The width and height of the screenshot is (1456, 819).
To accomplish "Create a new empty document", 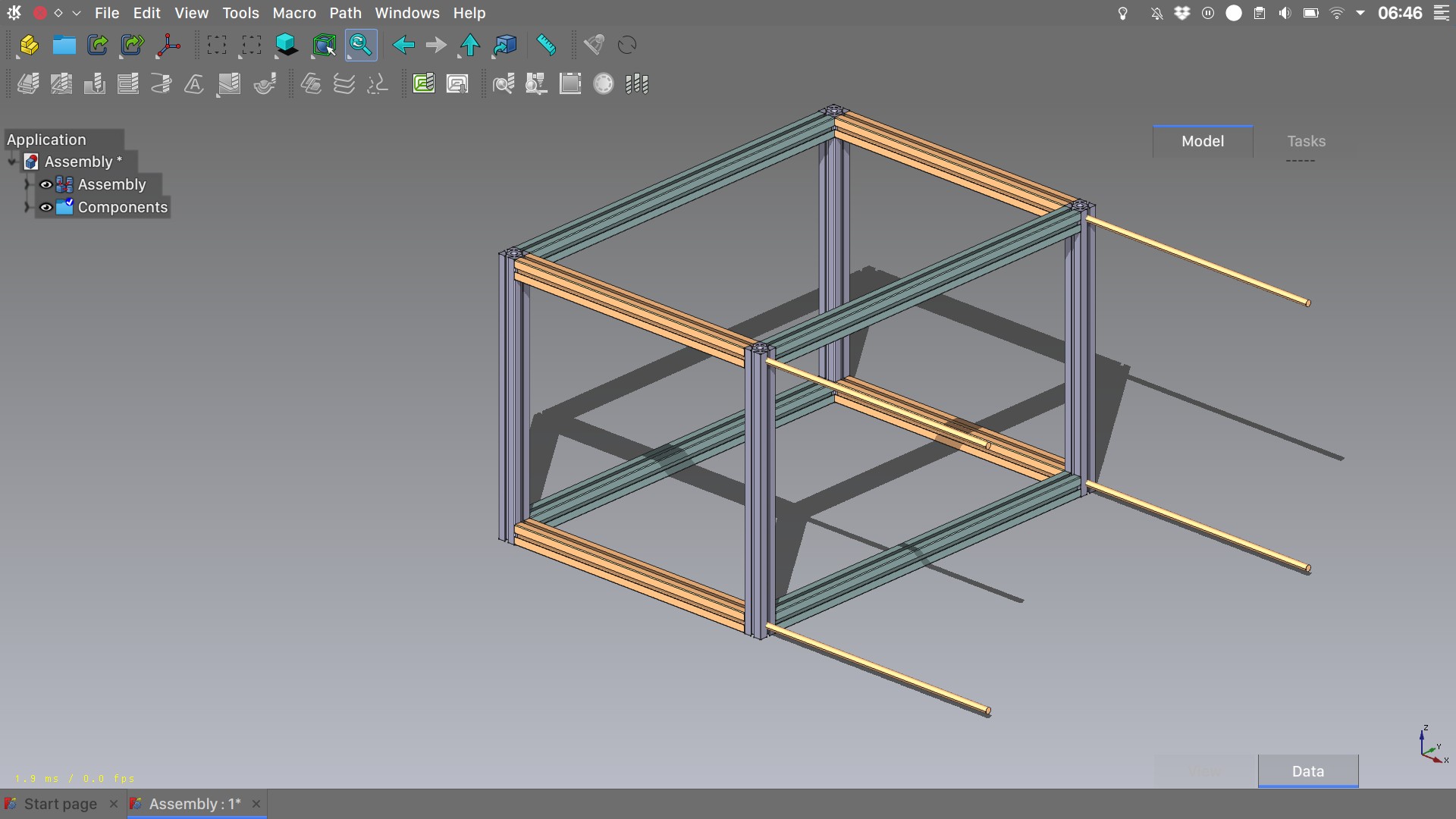I will [x=28, y=45].
